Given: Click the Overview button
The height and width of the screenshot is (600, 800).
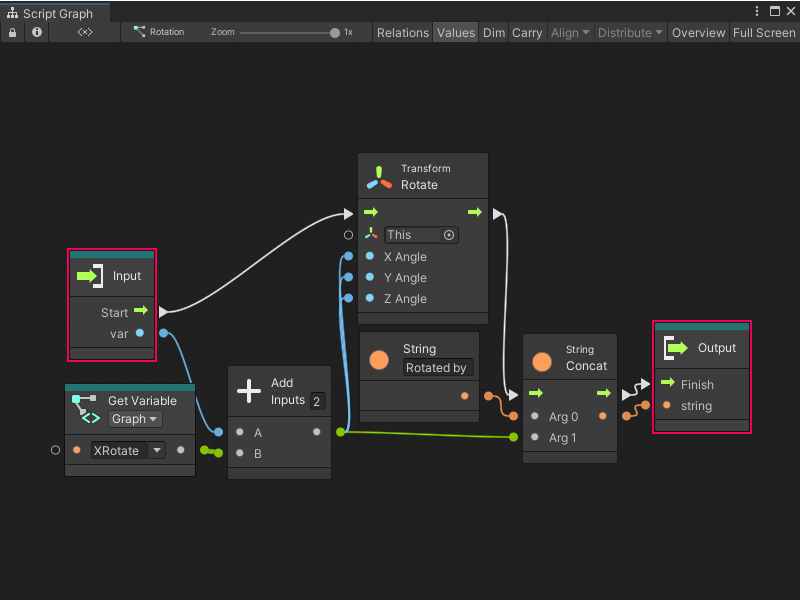Looking at the screenshot, I should point(698,32).
